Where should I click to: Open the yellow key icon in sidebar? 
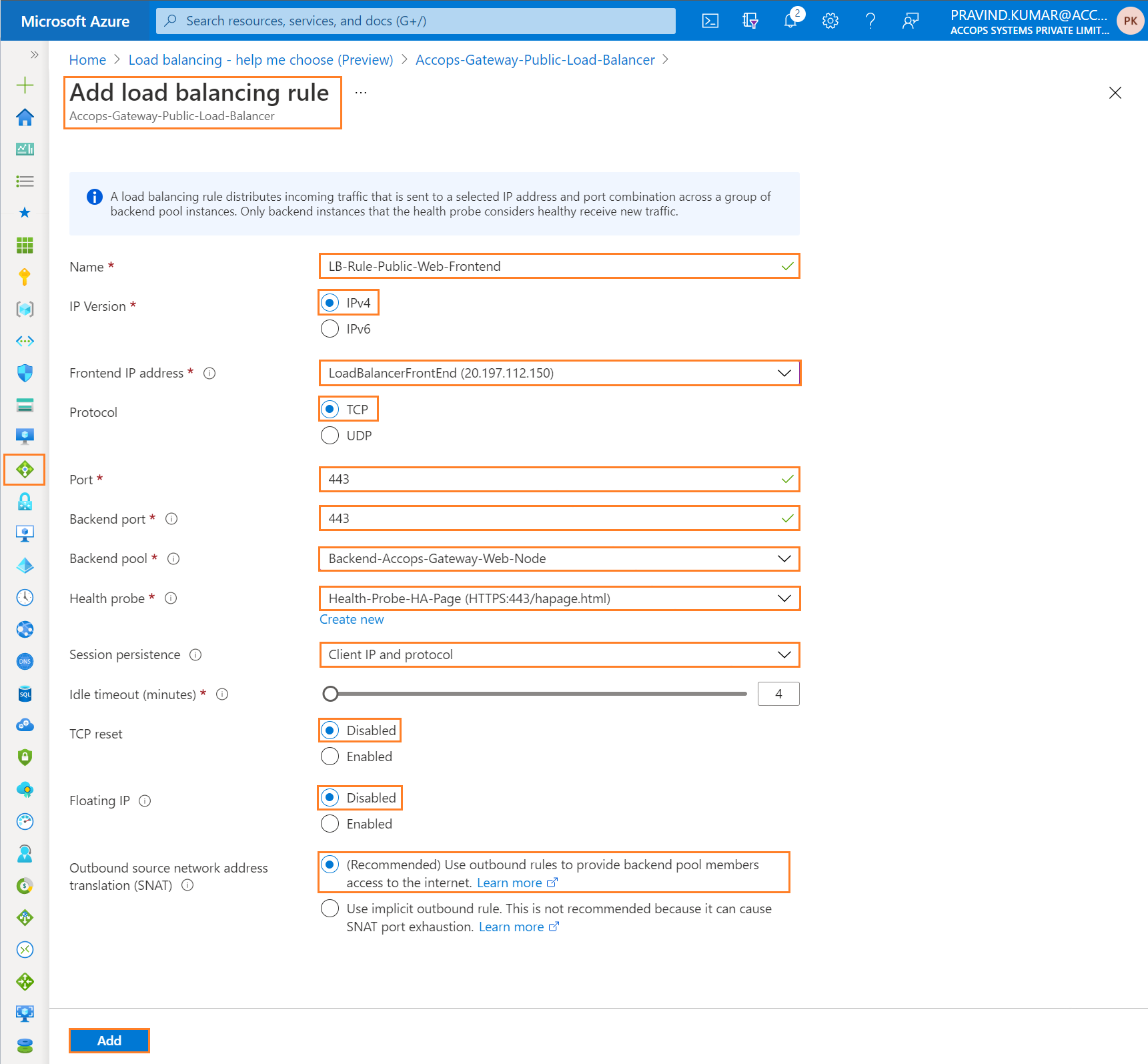coord(25,277)
